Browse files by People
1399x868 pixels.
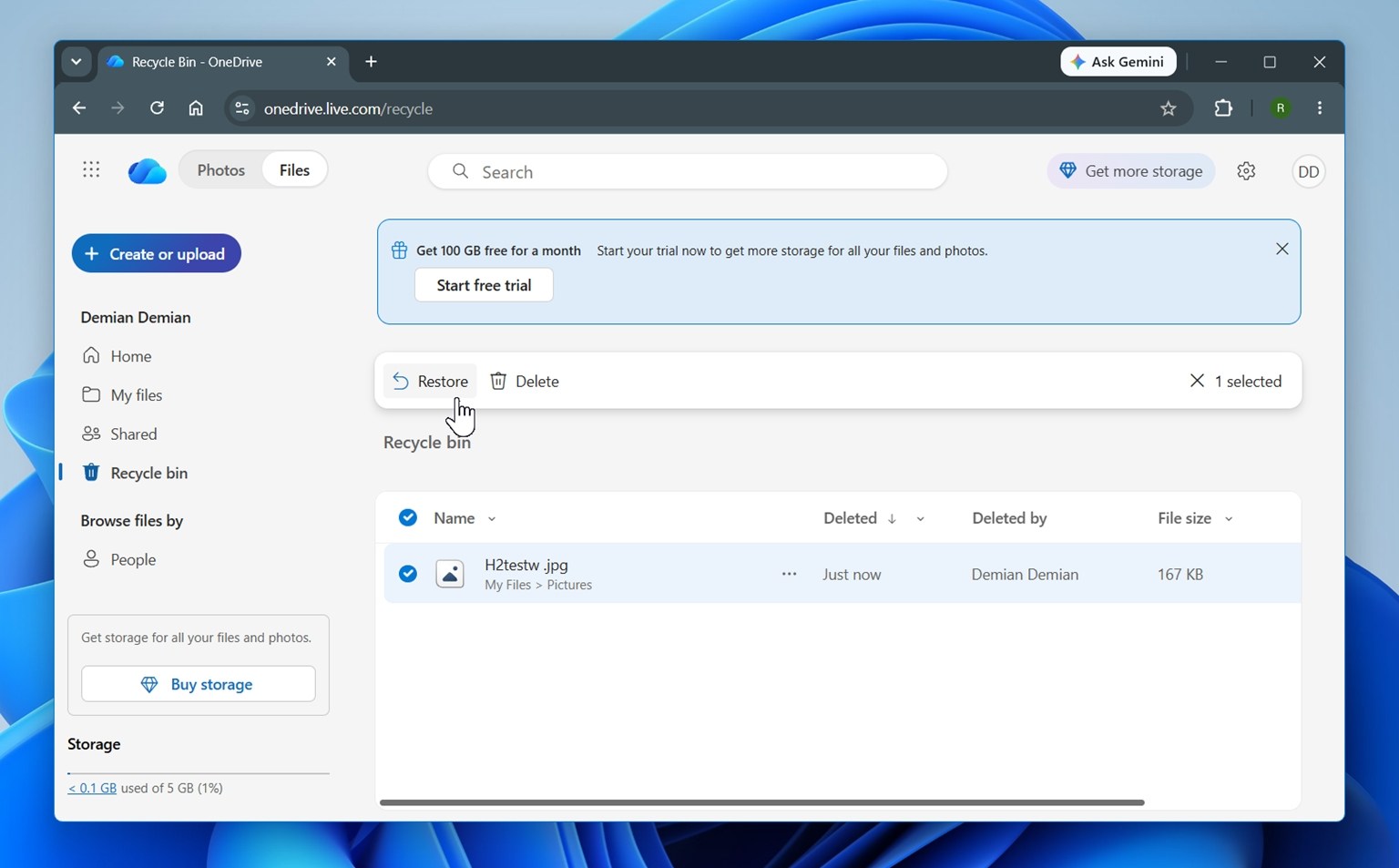click(x=118, y=560)
